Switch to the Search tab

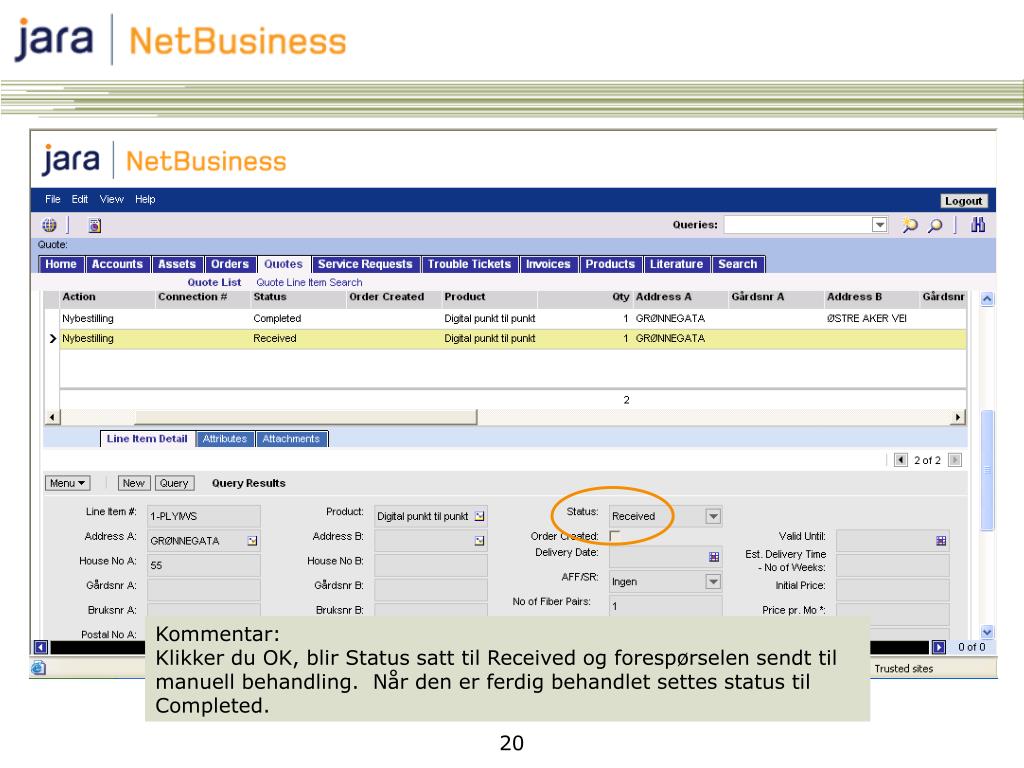click(x=737, y=264)
